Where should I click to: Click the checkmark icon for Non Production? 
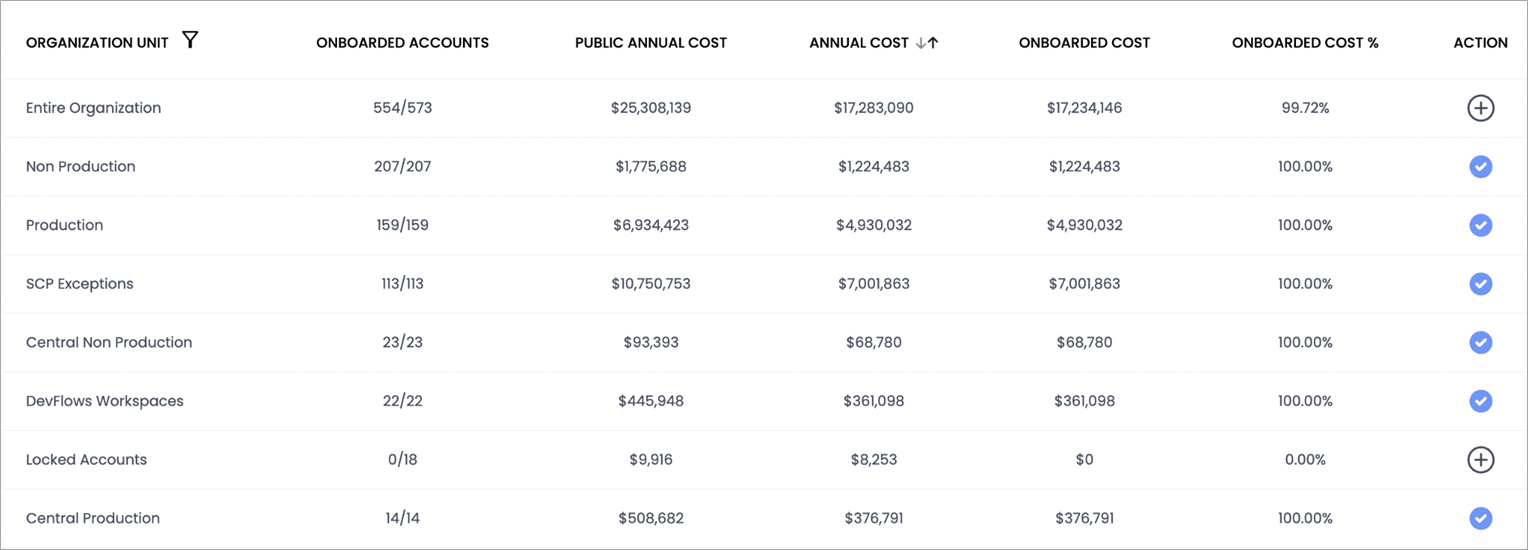pos(1480,167)
